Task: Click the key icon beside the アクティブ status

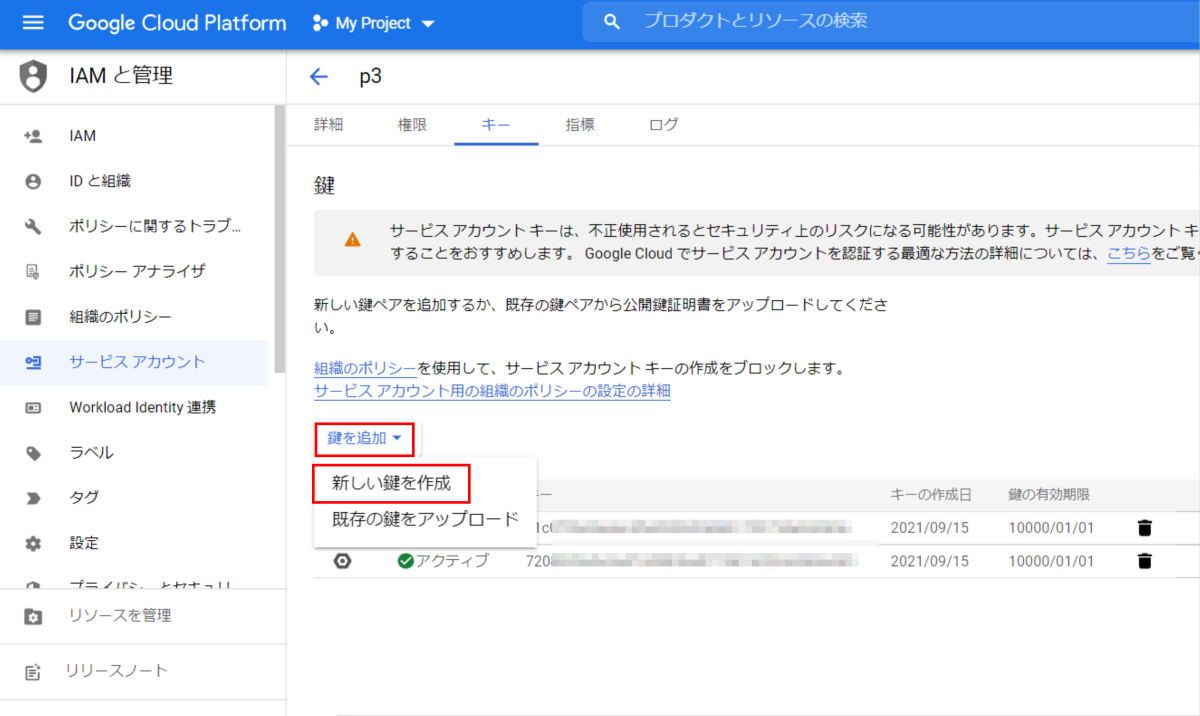Action: [342, 561]
